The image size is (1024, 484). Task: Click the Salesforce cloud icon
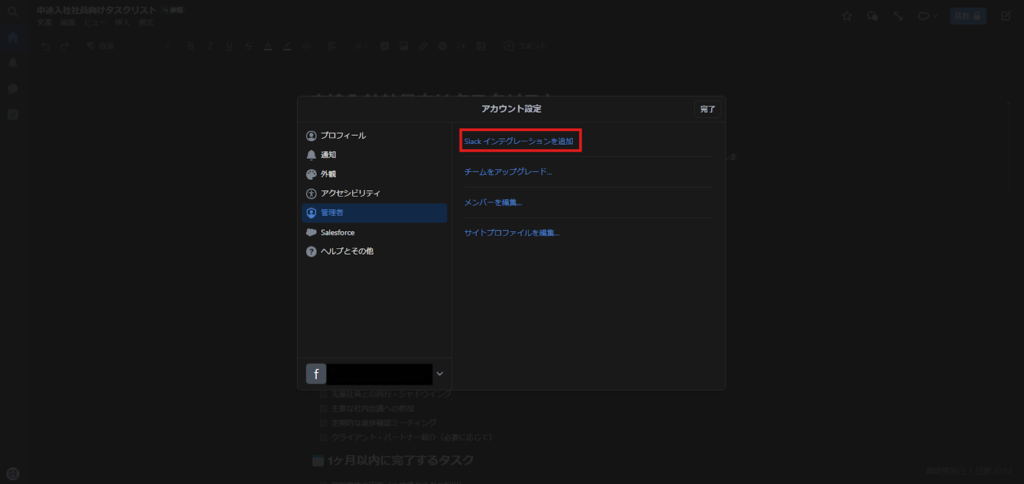pos(311,232)
